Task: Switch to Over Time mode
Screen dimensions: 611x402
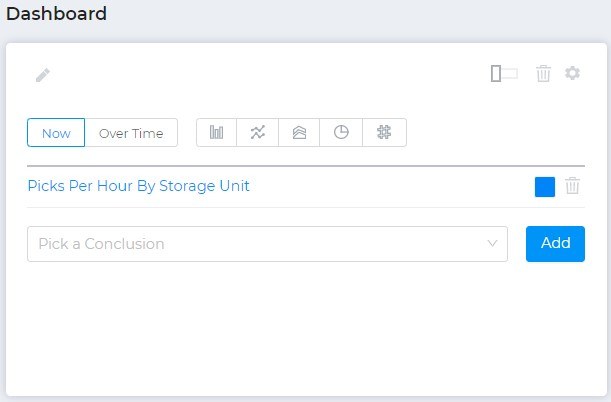Action: click(x=131, y=133)
